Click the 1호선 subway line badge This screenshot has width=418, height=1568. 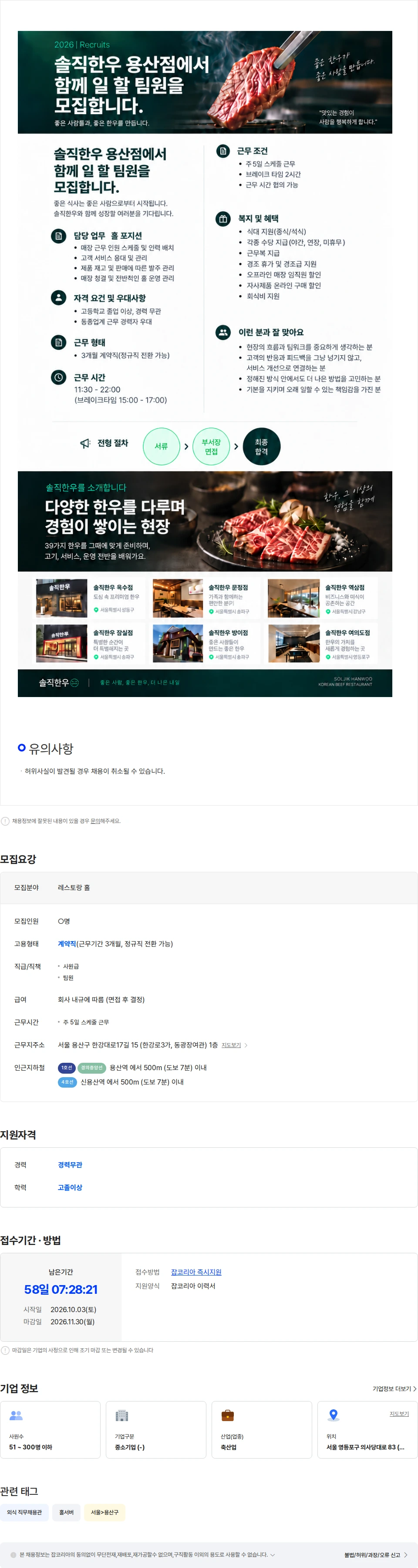tap(66, 1068)
